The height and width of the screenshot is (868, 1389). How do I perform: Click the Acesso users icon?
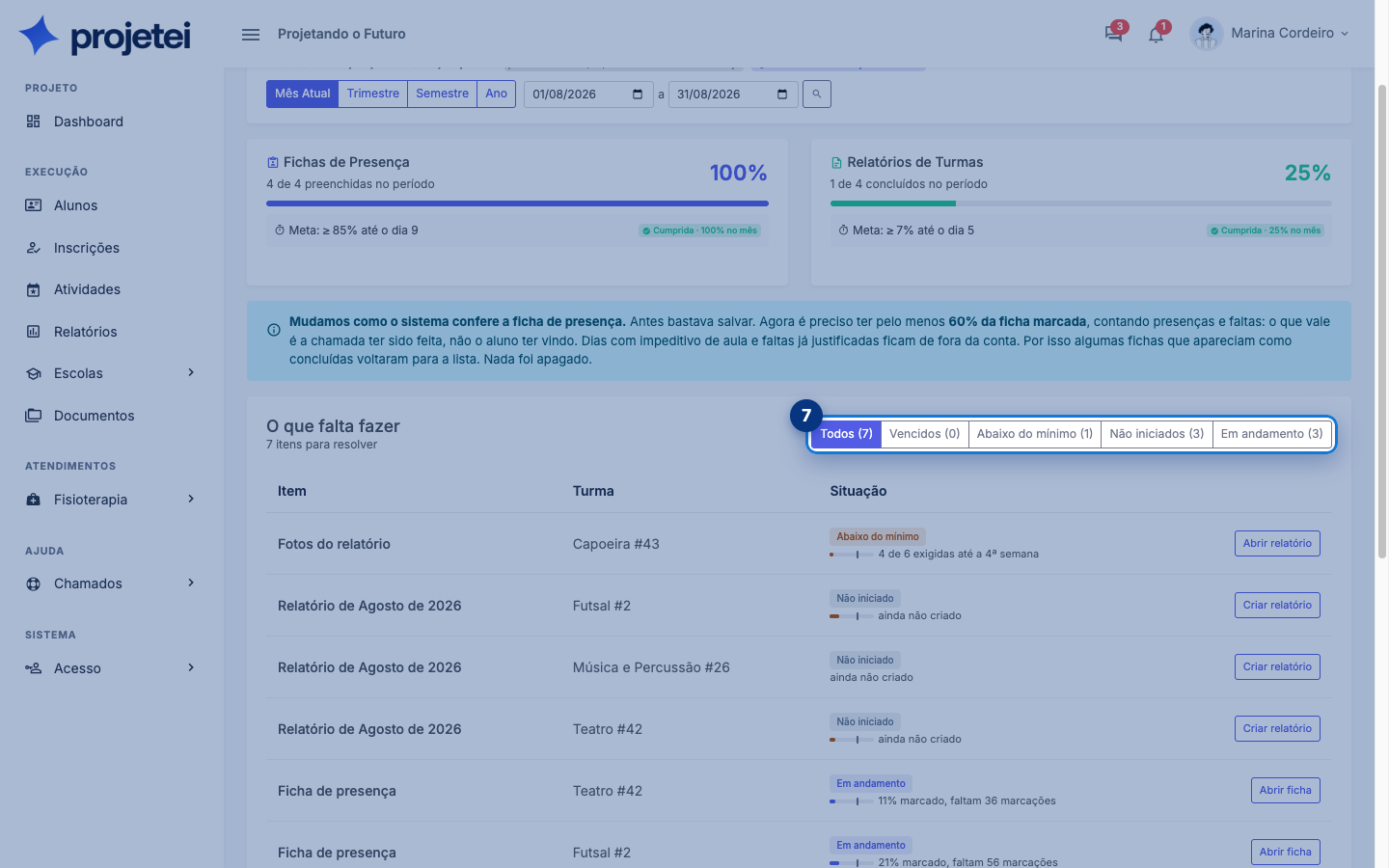click(x=34, y=668)
